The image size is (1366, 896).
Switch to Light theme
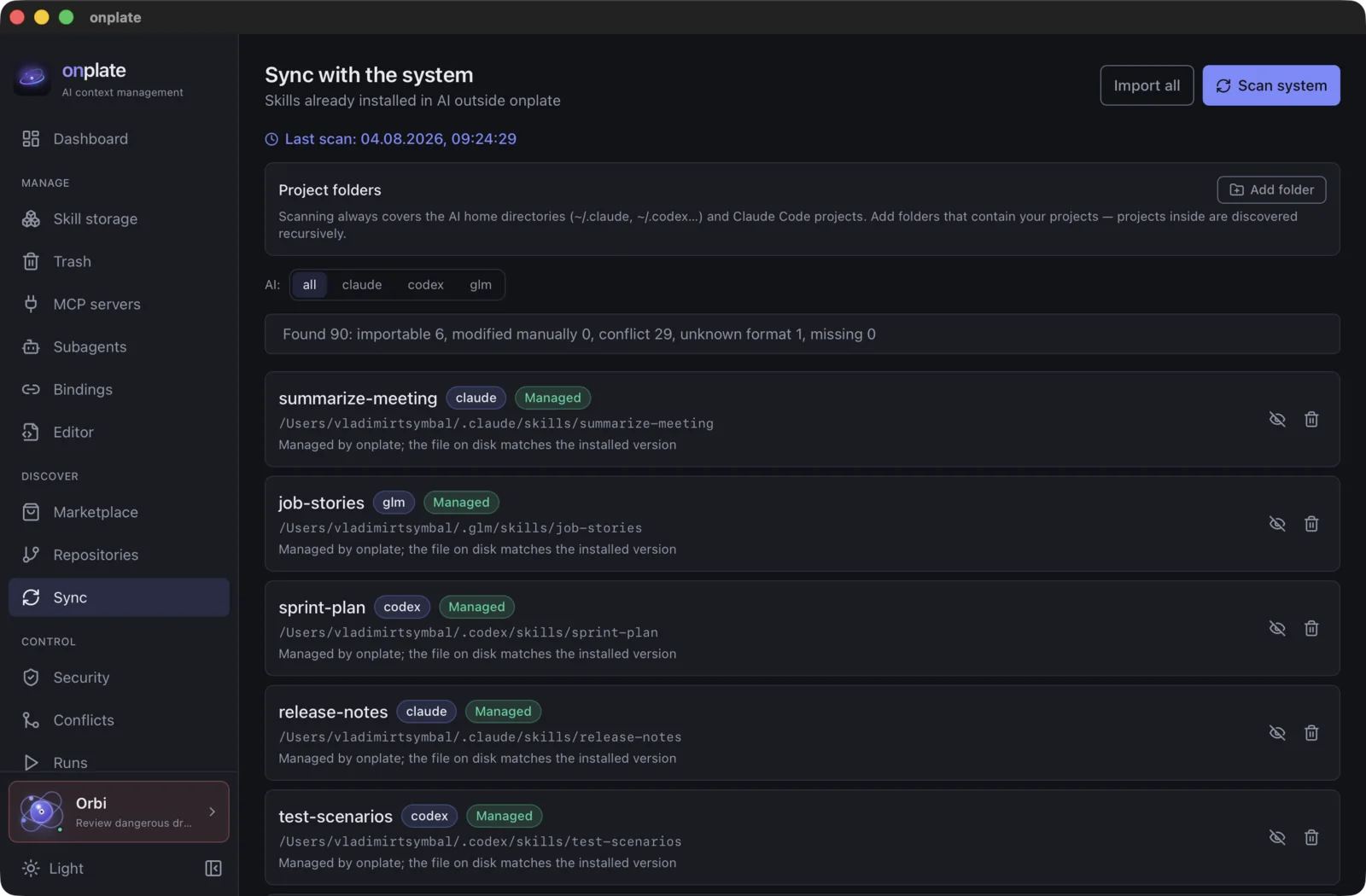point(53,869)
